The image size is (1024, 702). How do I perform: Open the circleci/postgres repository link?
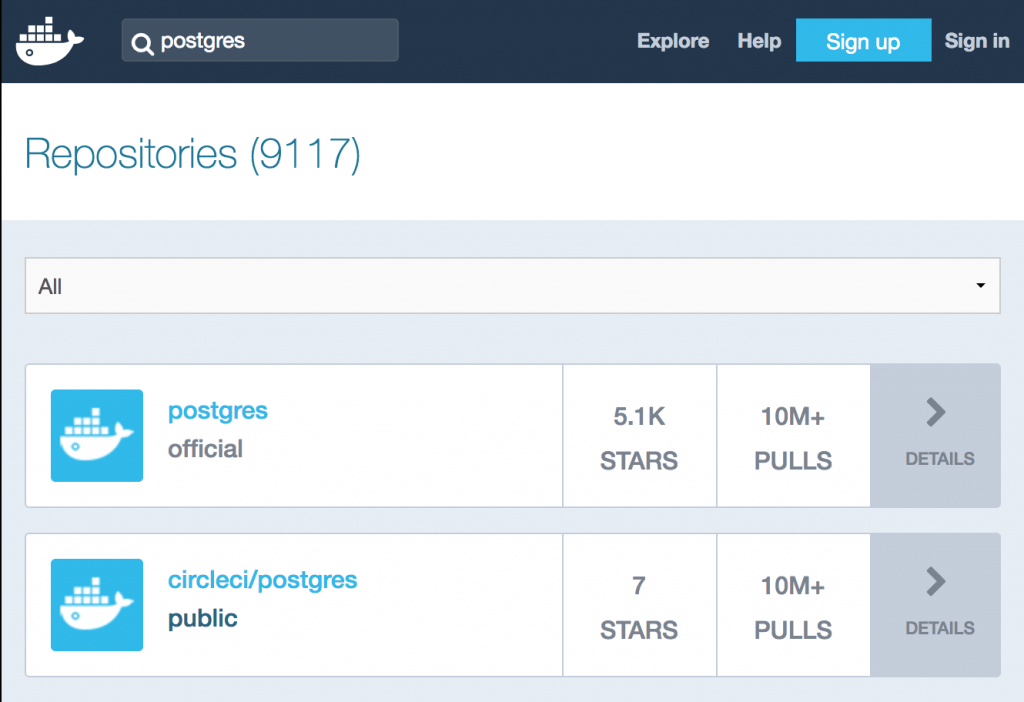262,580
